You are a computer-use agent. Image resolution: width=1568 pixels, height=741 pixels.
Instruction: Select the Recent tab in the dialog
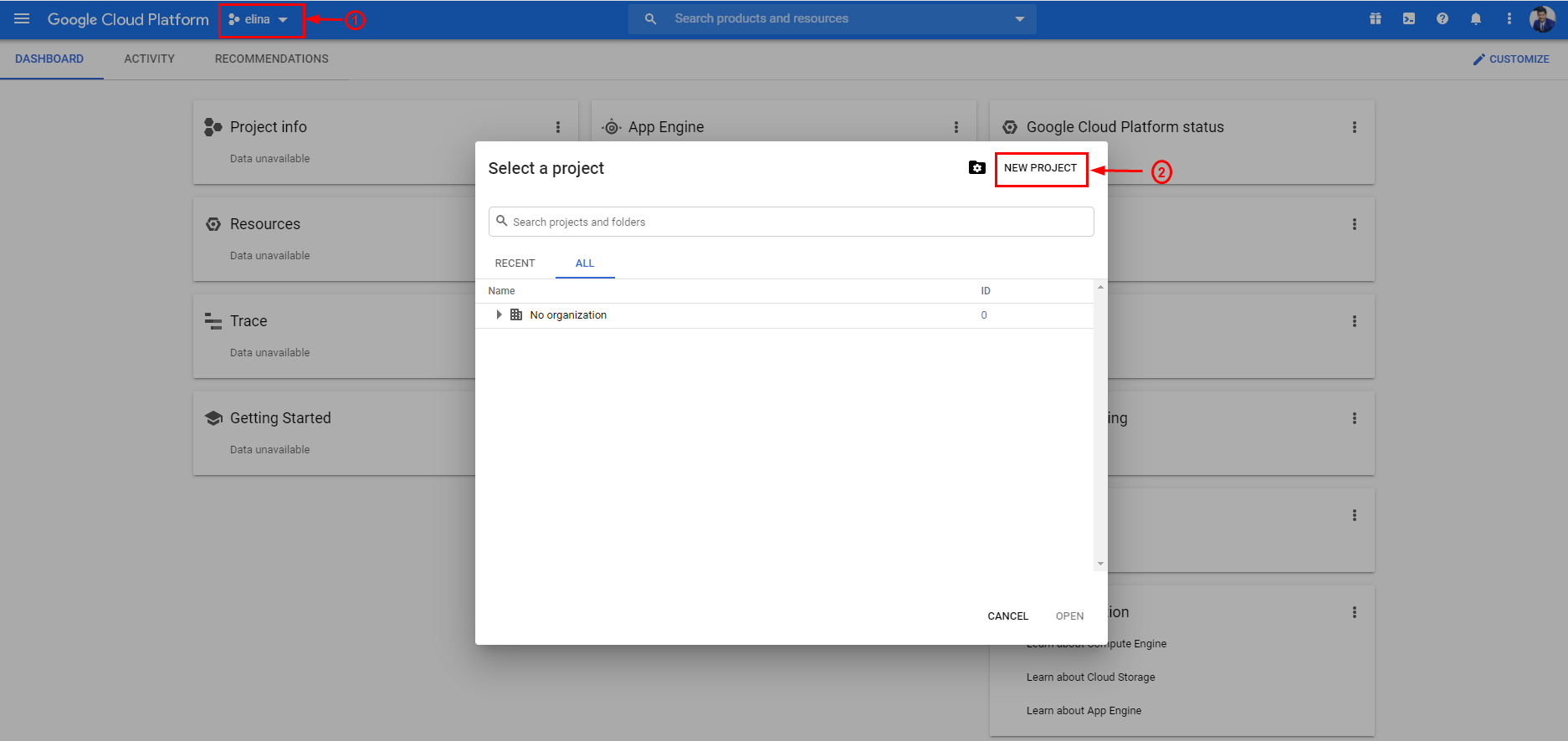[x=515, y=263]
